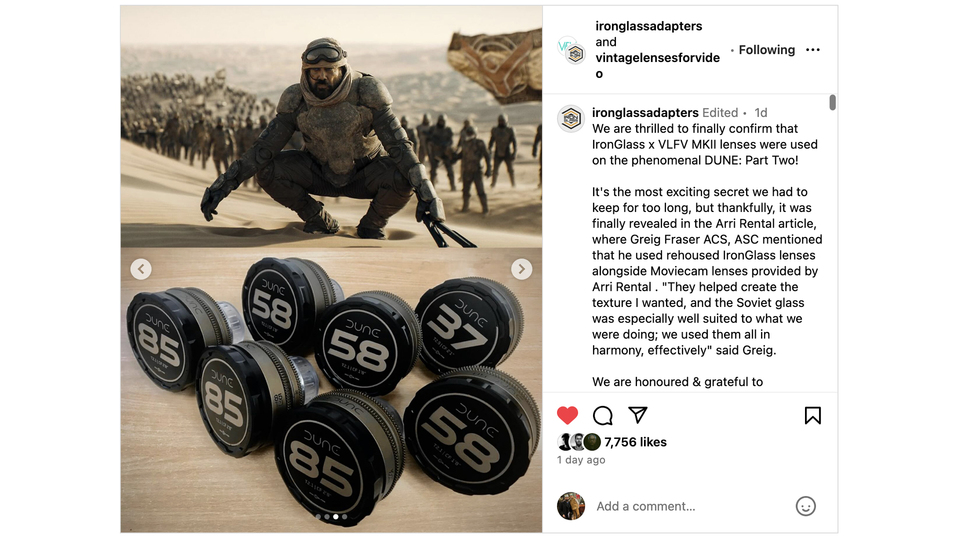Image resolution: width=960 pixels, height=540 pixels.
Task: Save the post with the bookmark icon
Action: coord(812,416)
